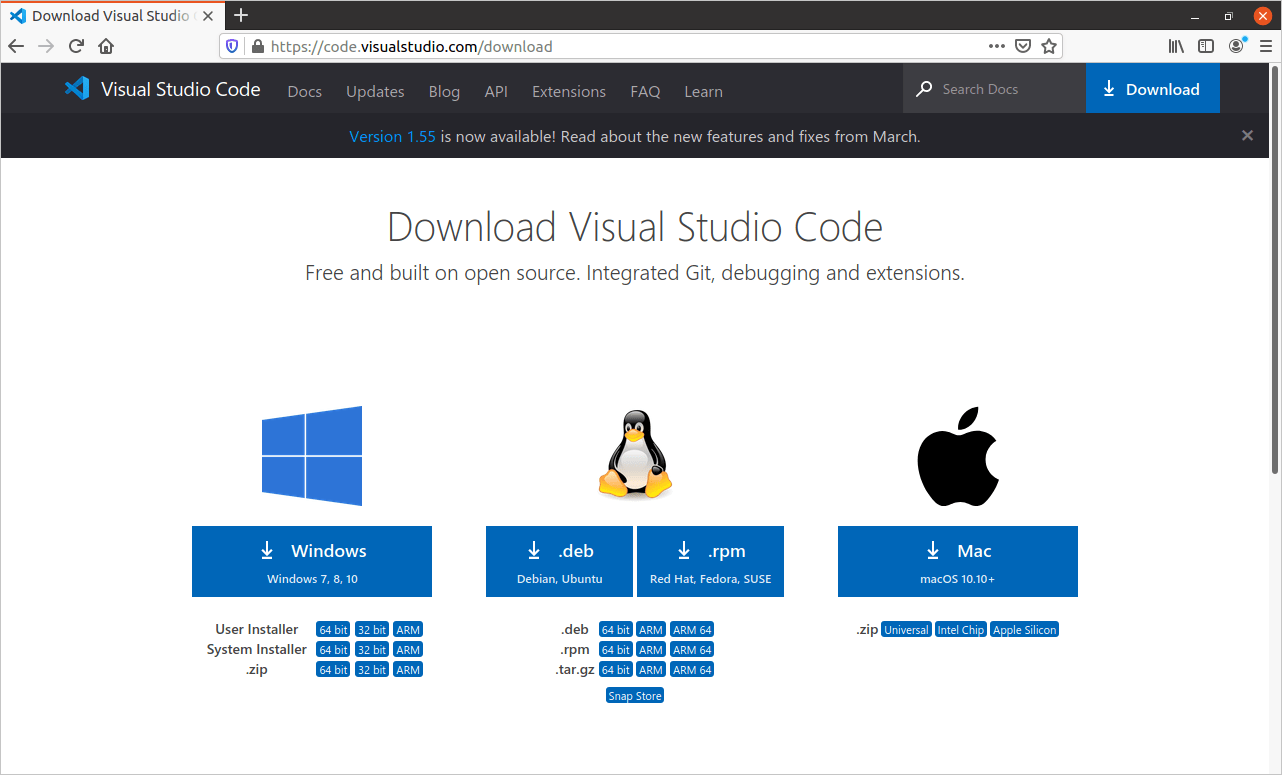Viewport: 1282px width, 775px height.
Task: Click the Linux penguin icon
Action: (x=634, y=455)
